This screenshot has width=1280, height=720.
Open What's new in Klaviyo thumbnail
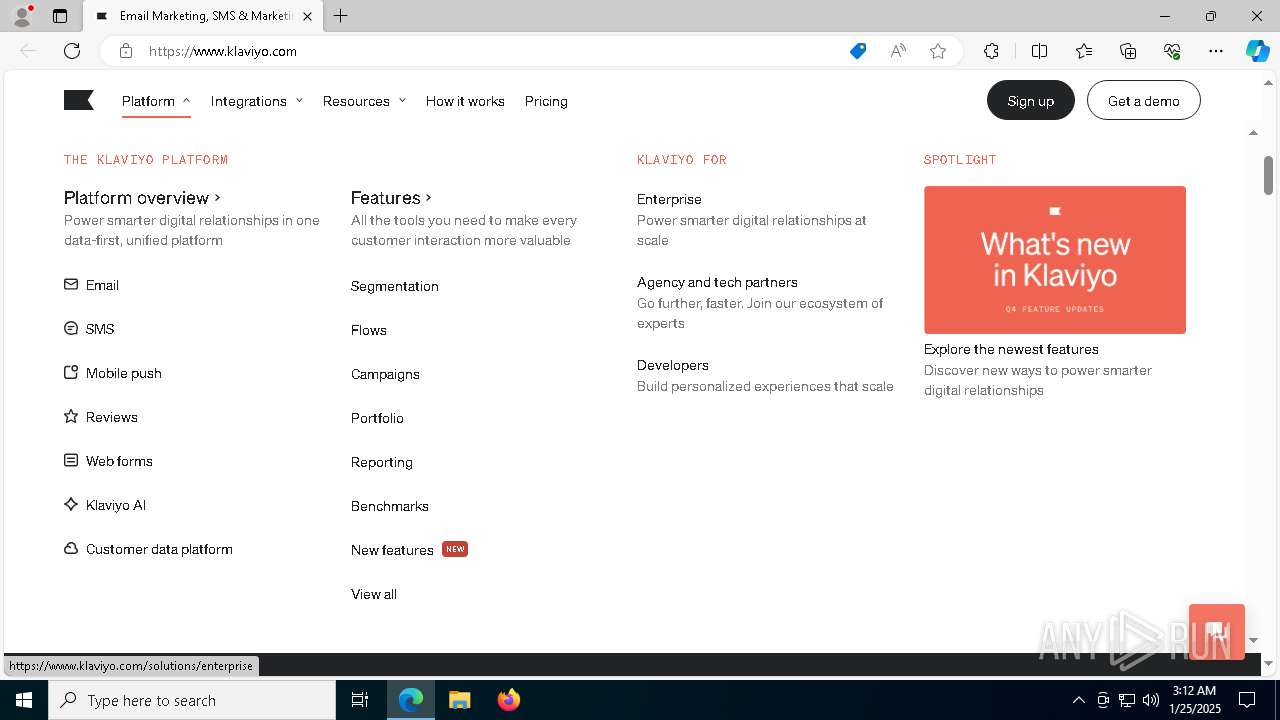[1055, 260]
